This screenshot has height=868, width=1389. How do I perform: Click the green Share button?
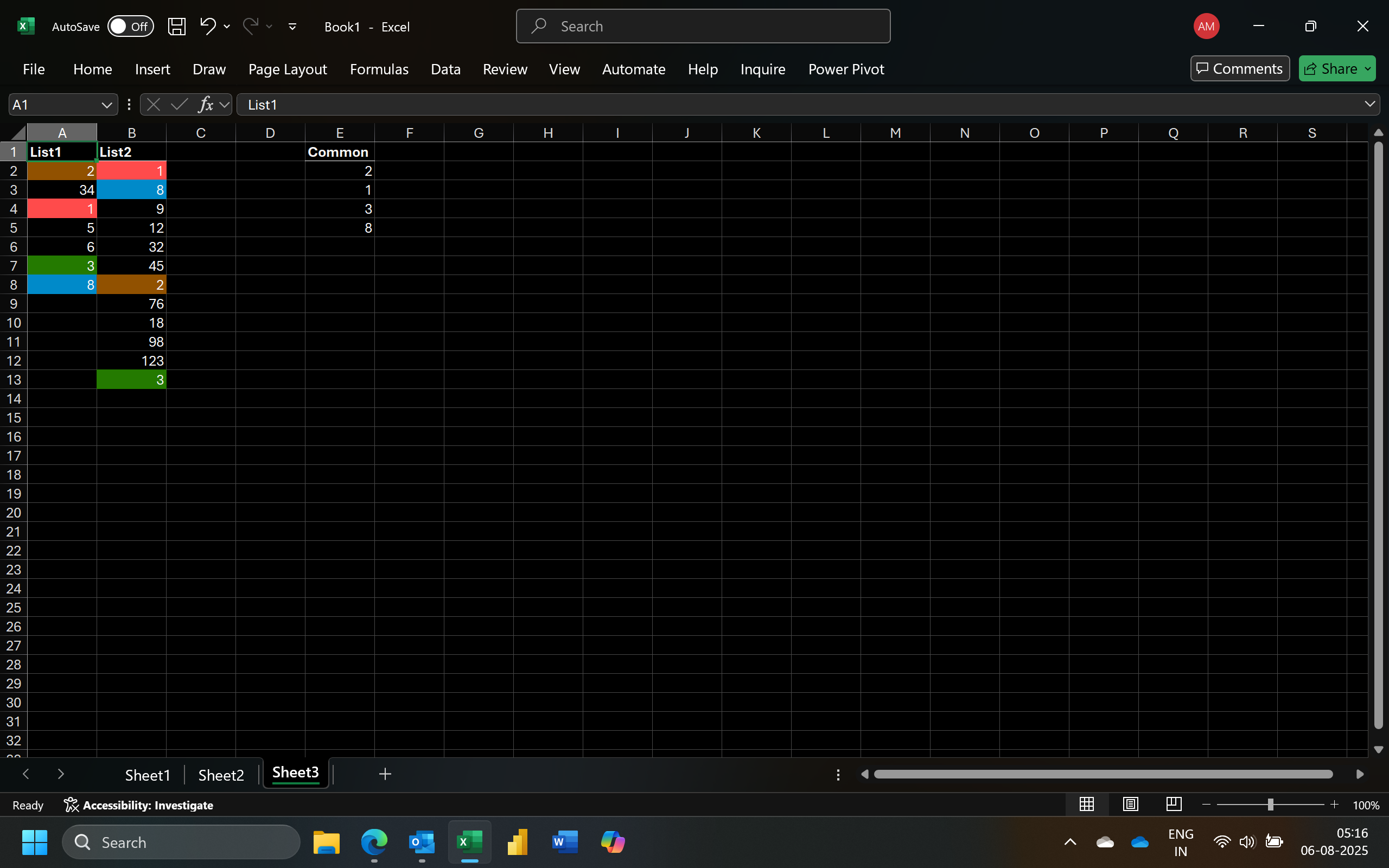(1330, 69)
